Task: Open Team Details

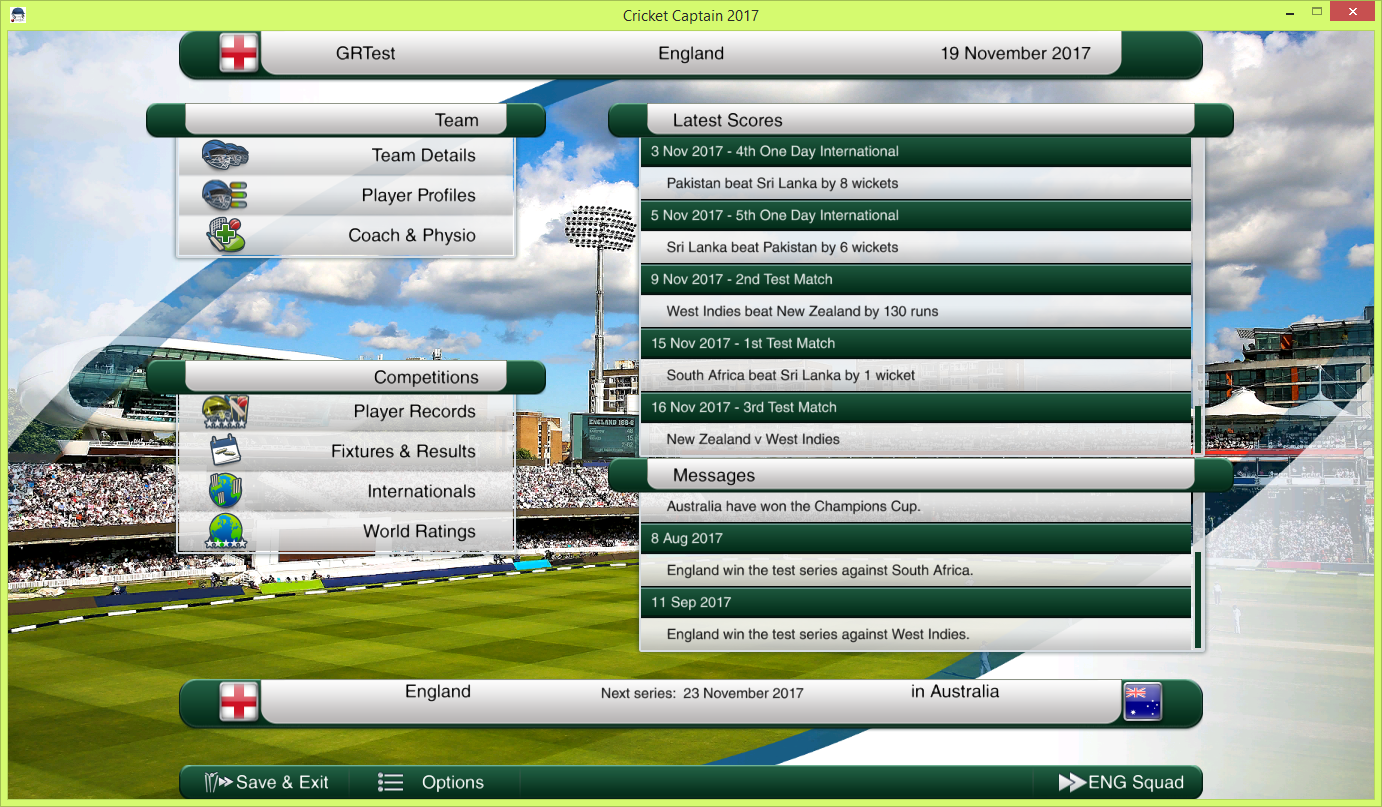Action: pos(346,155)
